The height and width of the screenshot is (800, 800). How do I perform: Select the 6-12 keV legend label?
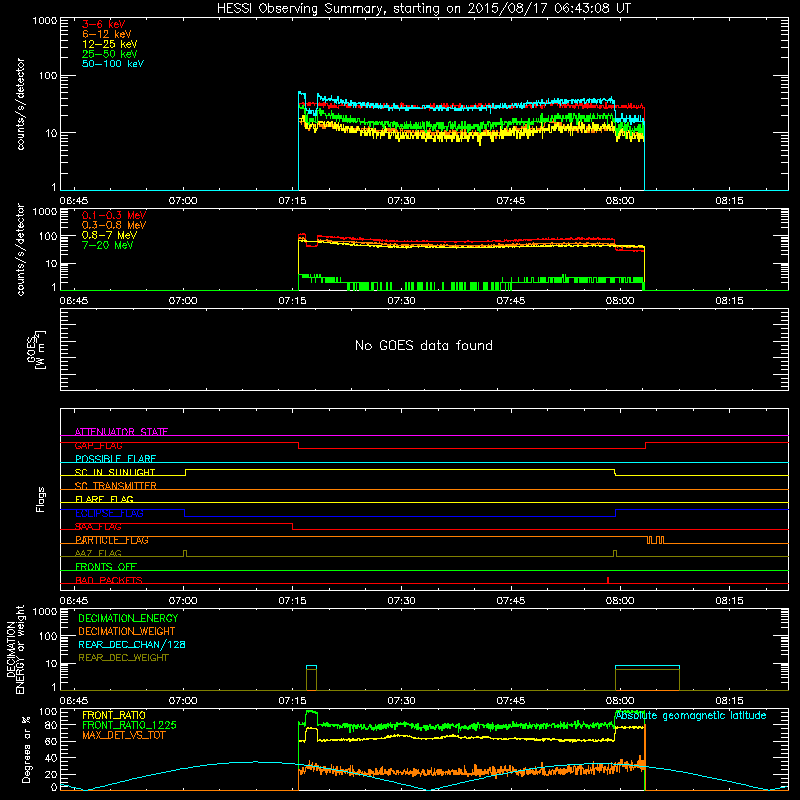107,34
